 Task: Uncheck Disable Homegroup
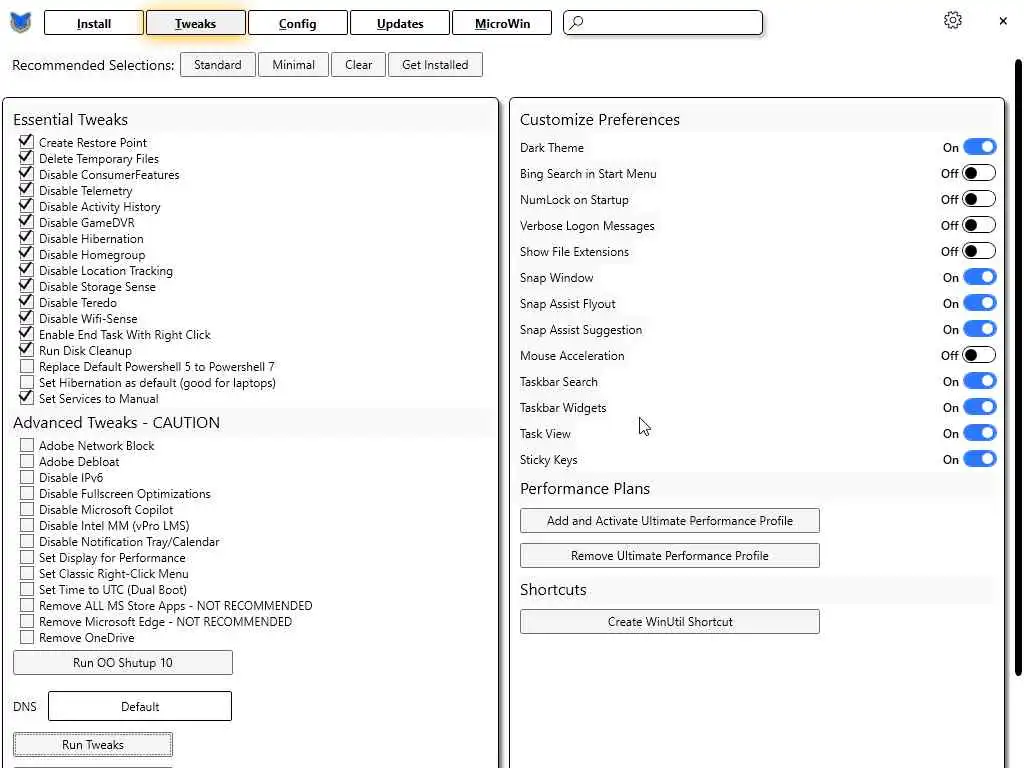[27, 254]
